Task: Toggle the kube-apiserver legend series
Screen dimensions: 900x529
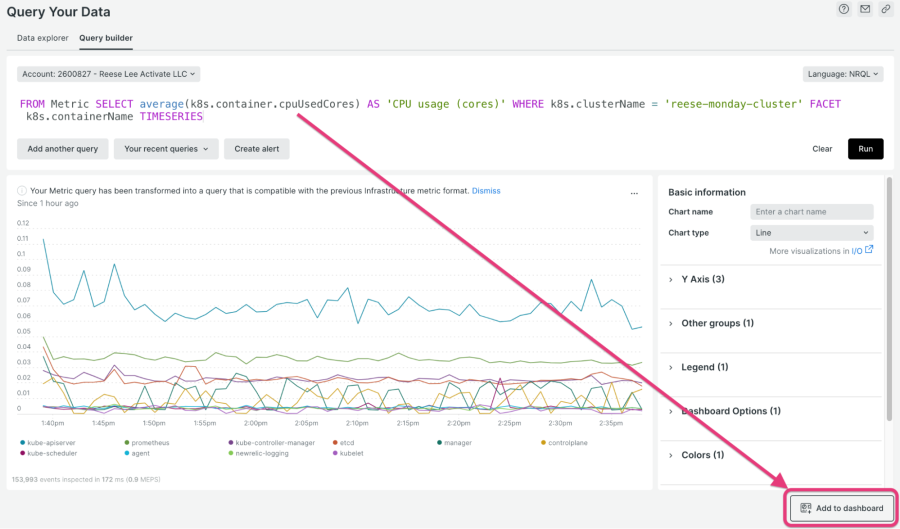Action: pyautogui.click(x=50, y=441)
